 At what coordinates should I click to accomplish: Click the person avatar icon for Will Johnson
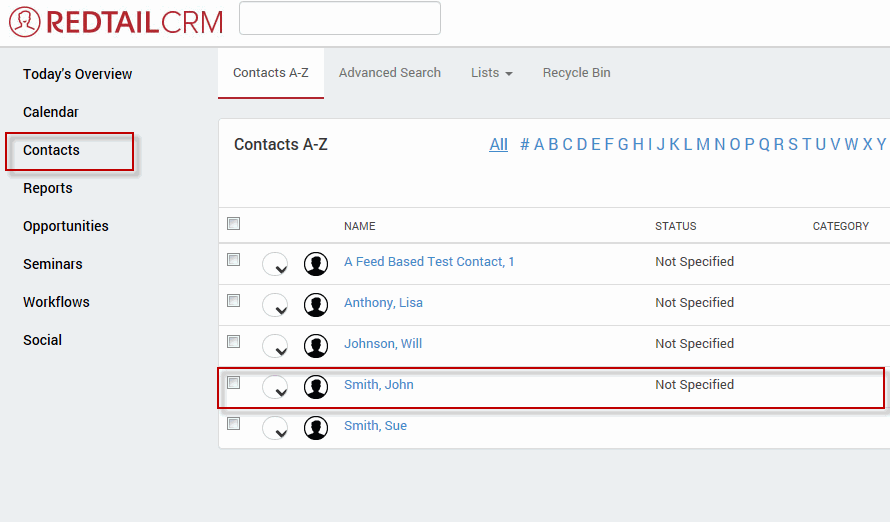[316, 346]
